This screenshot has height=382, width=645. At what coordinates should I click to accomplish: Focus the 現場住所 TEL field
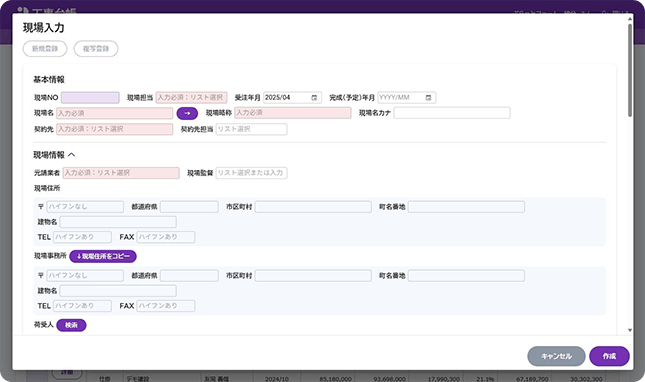click(x=82, y=237)
